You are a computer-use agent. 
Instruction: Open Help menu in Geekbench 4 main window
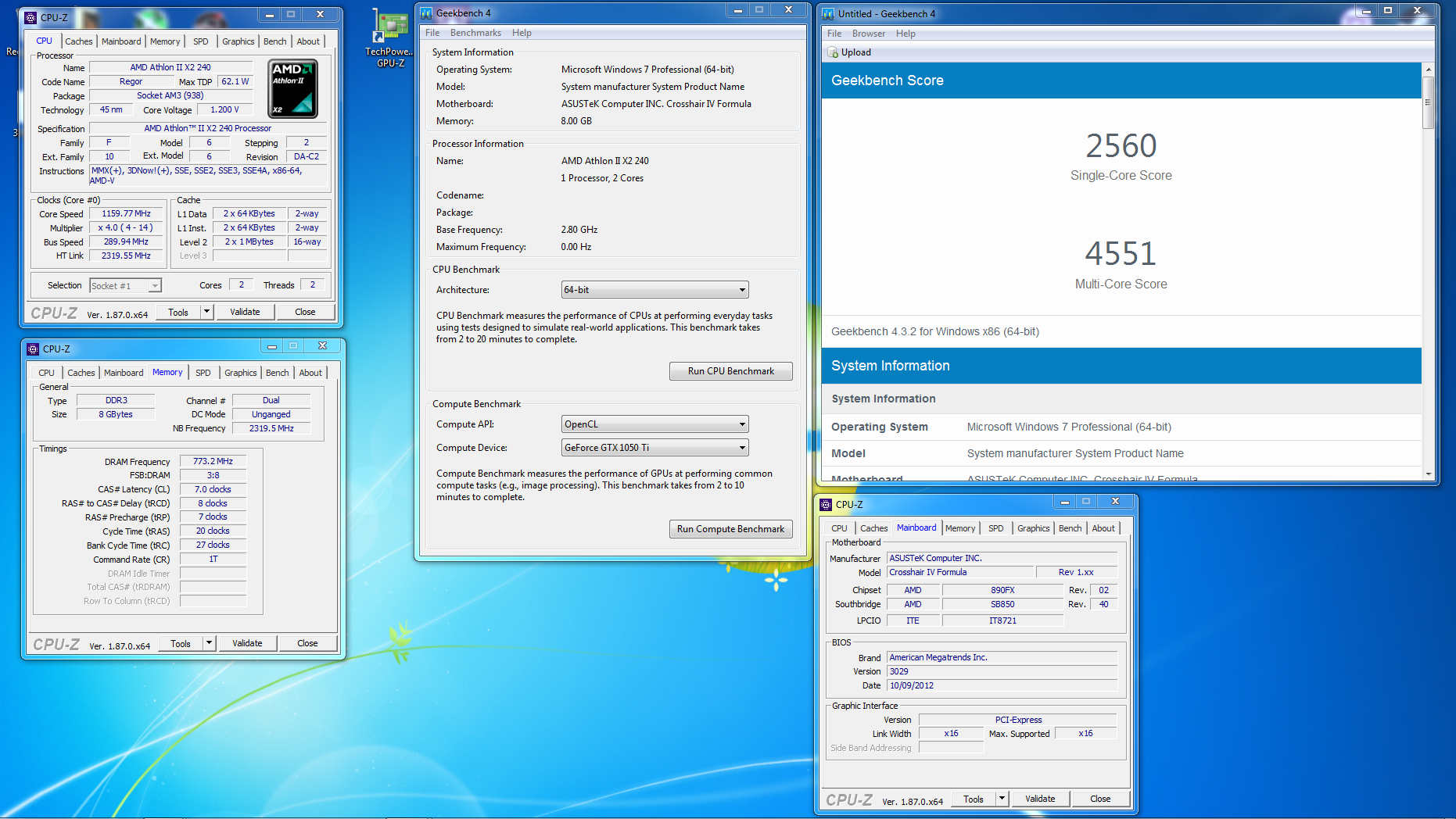[x=522, y=33]
